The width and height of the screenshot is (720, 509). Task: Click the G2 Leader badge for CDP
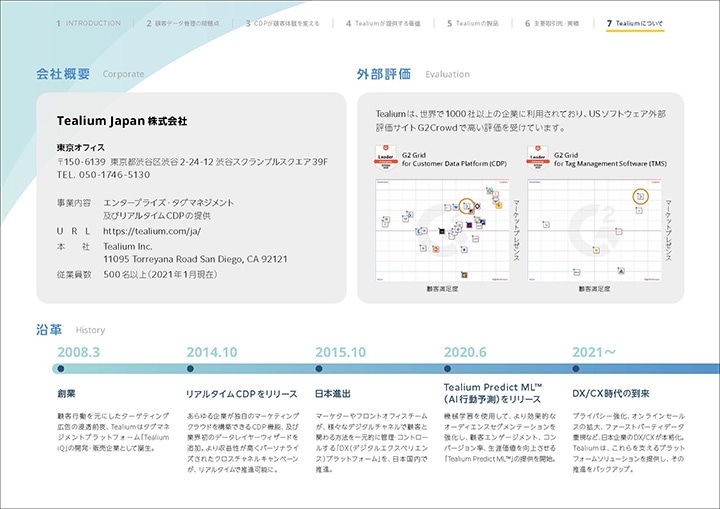[386, 157]
